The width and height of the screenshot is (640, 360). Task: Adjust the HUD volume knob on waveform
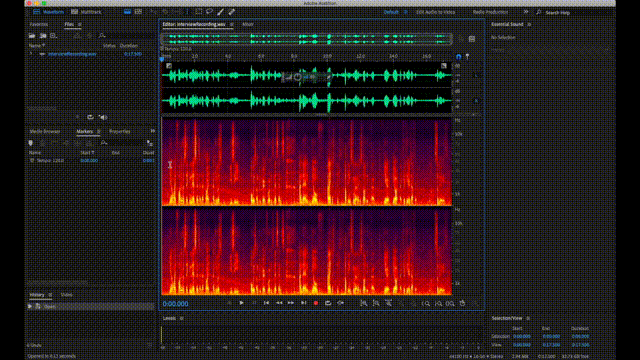[298, 77]
